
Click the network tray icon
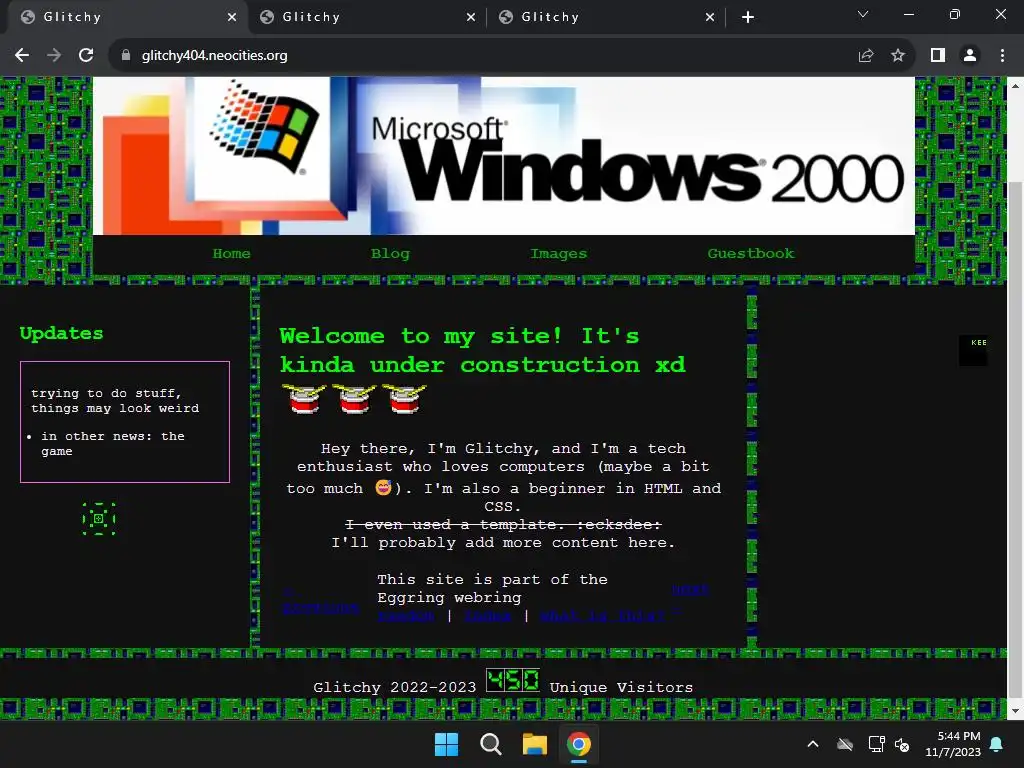[876, 744]
